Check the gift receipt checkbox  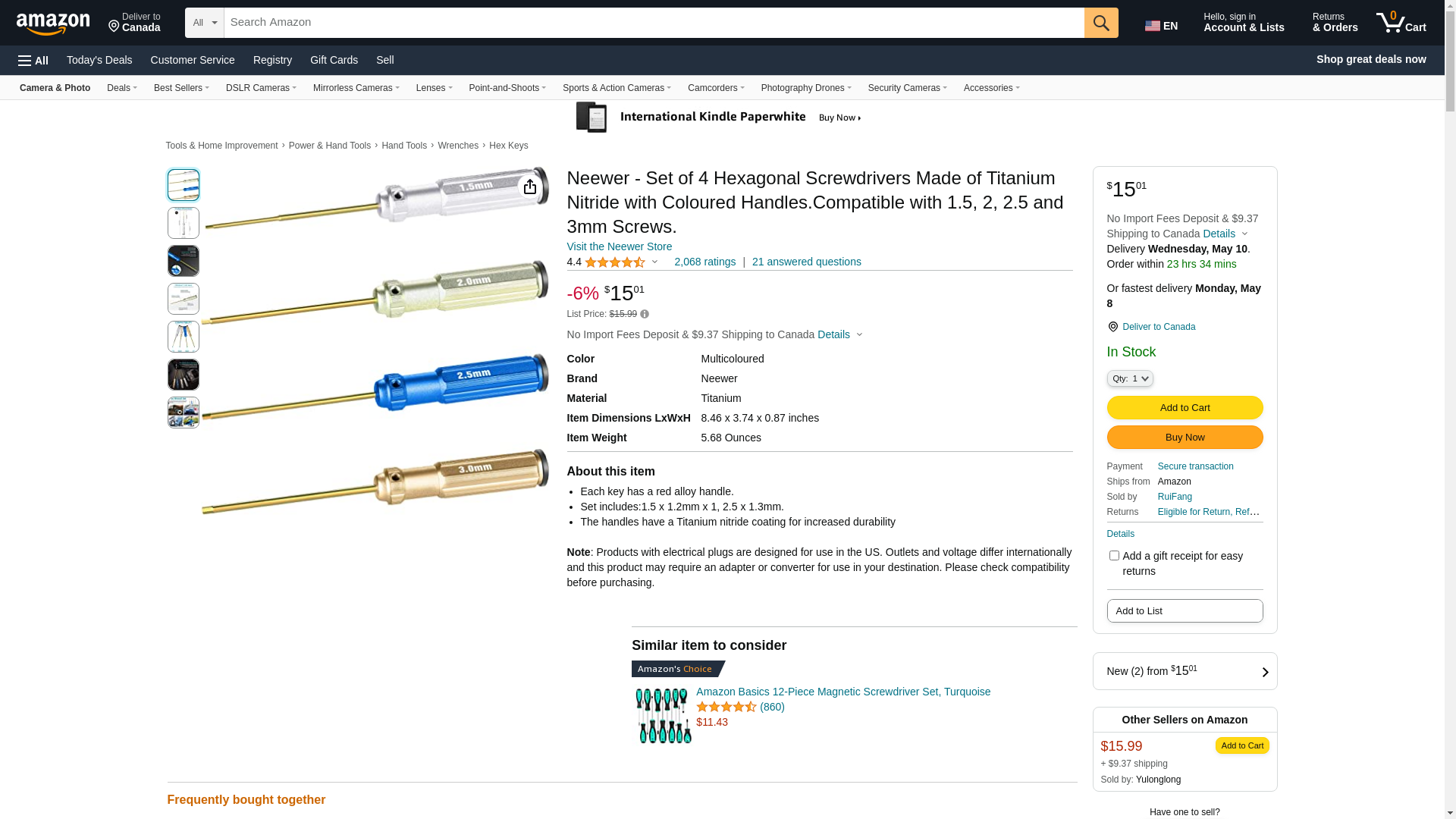tap(1114, 556)
